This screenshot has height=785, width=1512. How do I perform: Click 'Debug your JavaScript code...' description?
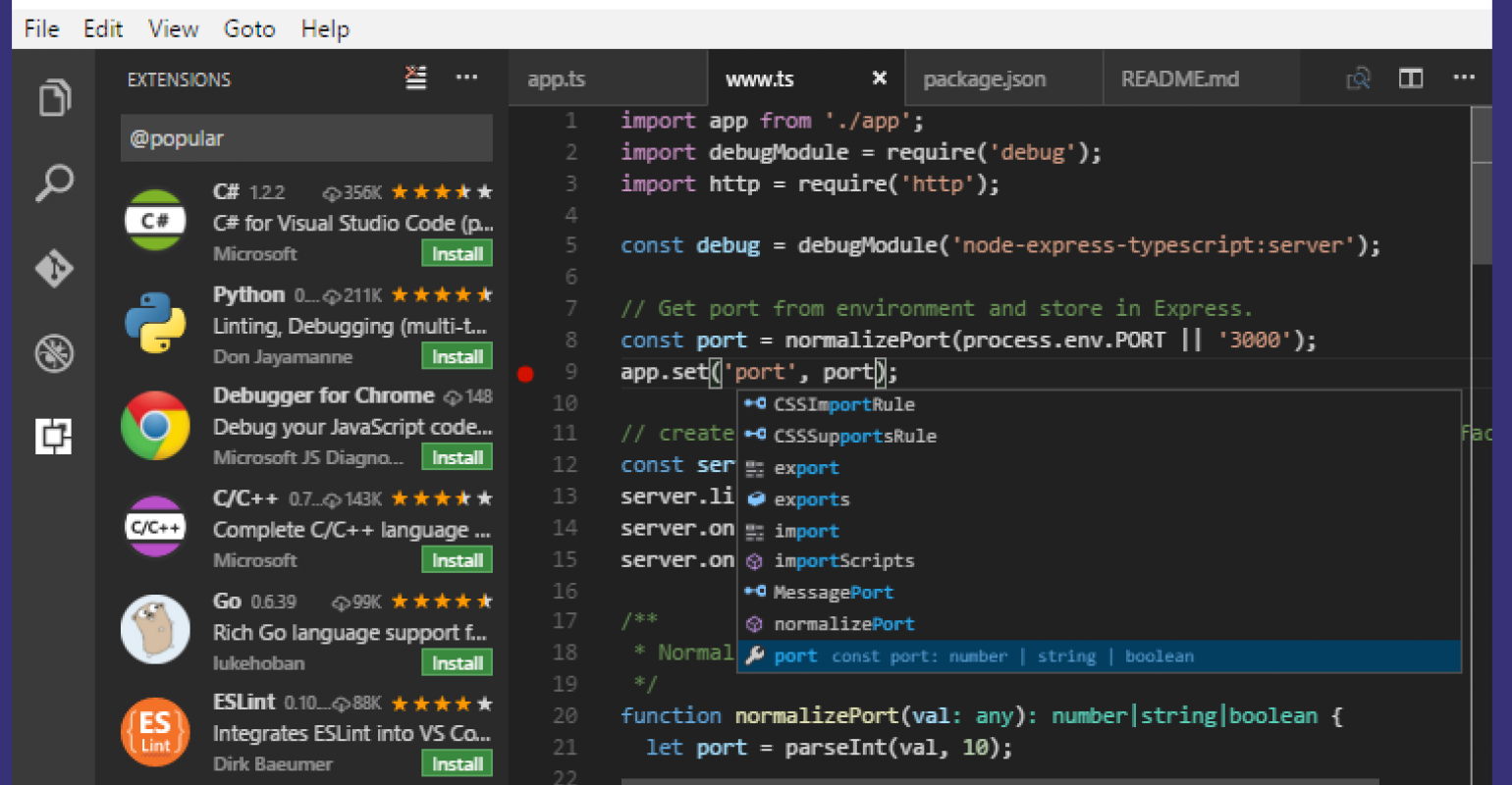pos(353,428)
